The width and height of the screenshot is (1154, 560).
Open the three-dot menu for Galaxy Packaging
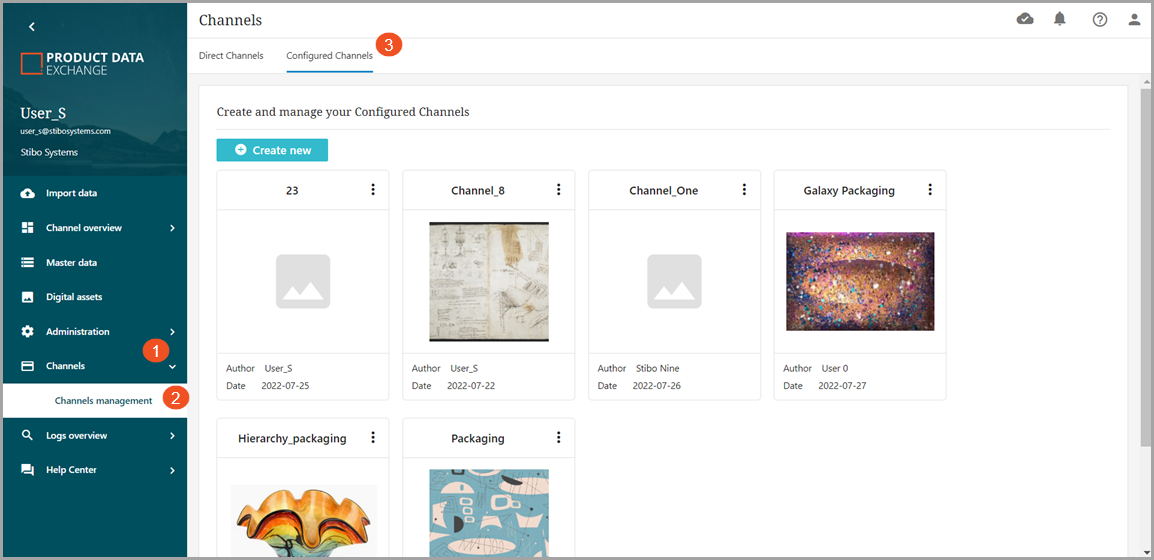[x=930, y=190]
